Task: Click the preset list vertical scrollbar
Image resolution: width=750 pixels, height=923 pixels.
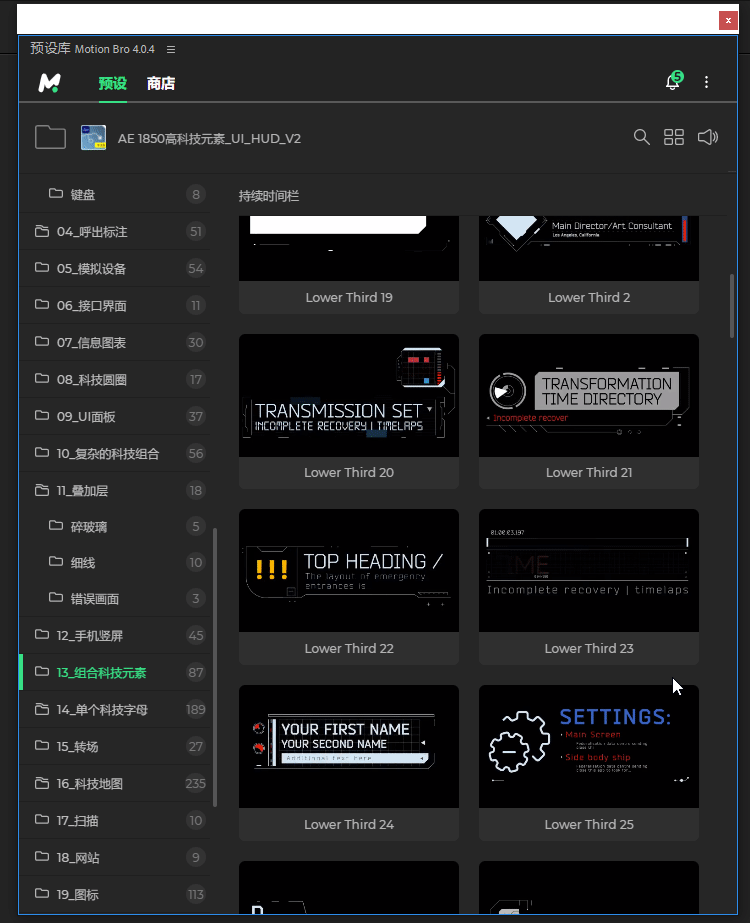Action: (732, 306)
